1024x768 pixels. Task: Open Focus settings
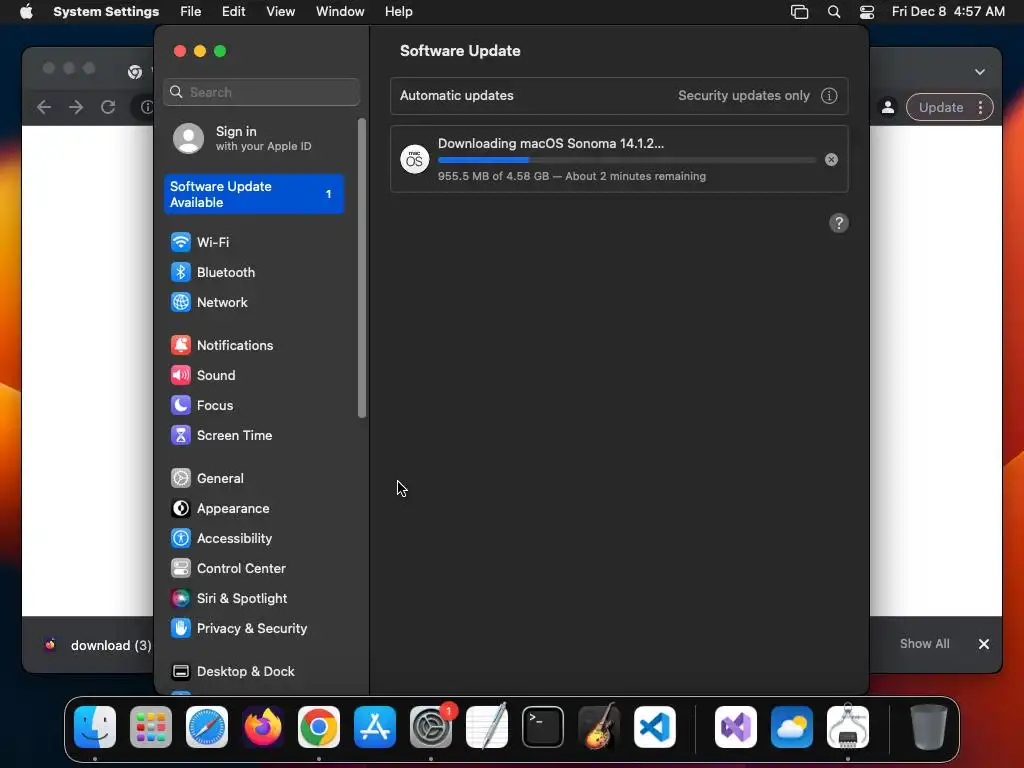[x=253, y=406]
